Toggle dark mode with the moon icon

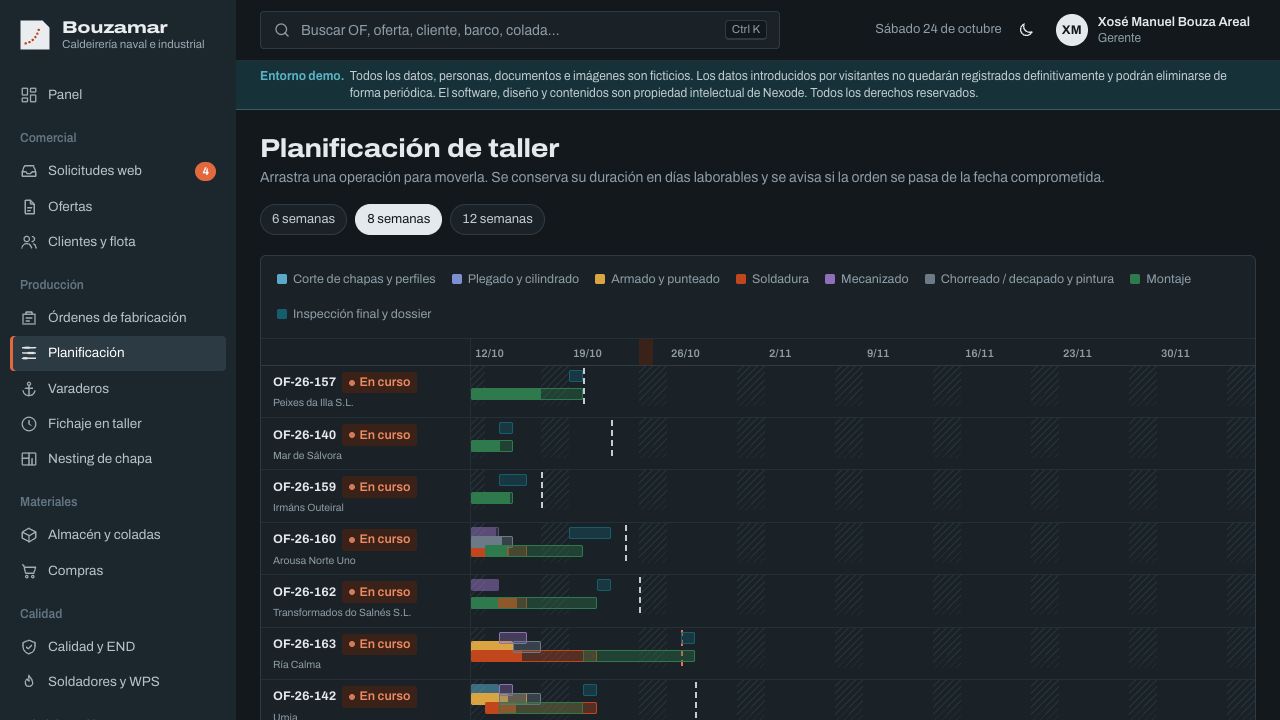click(x=1026, y=30)
